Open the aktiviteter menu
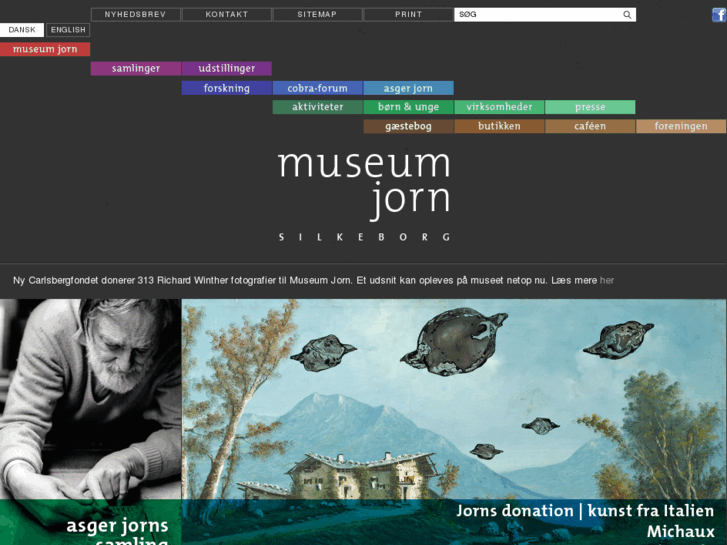This screenshot has width=727, height=545. 317,107
